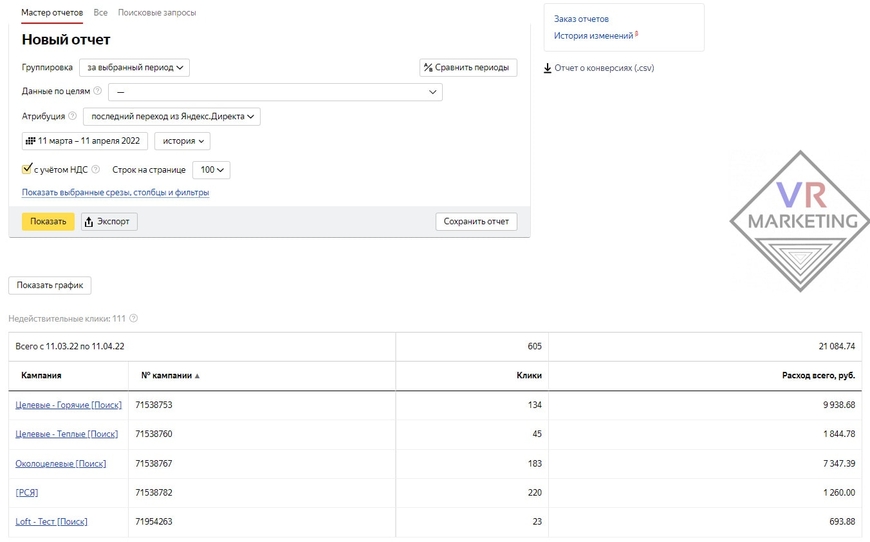Click the calendar icon in the date range field

click(x=31, y=141)
